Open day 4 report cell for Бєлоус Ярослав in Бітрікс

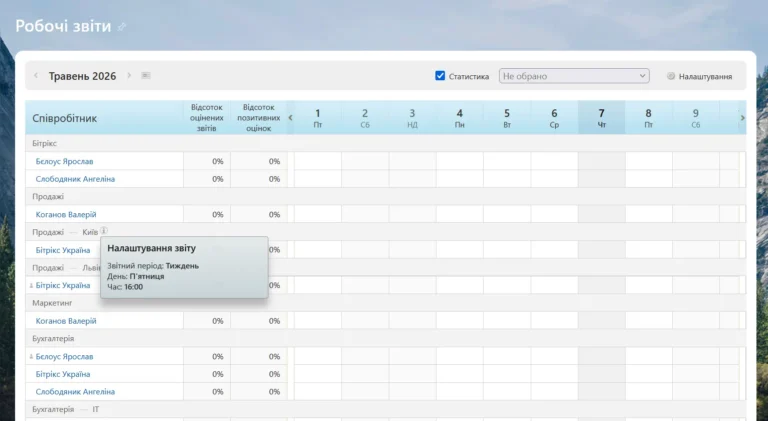[x=459, y=161]
